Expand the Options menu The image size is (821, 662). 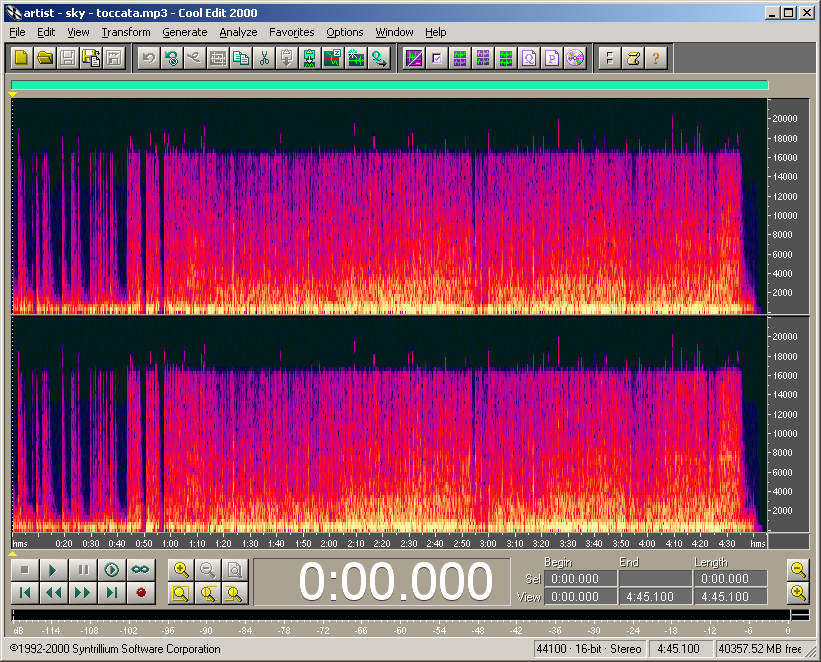coord(344,32)
